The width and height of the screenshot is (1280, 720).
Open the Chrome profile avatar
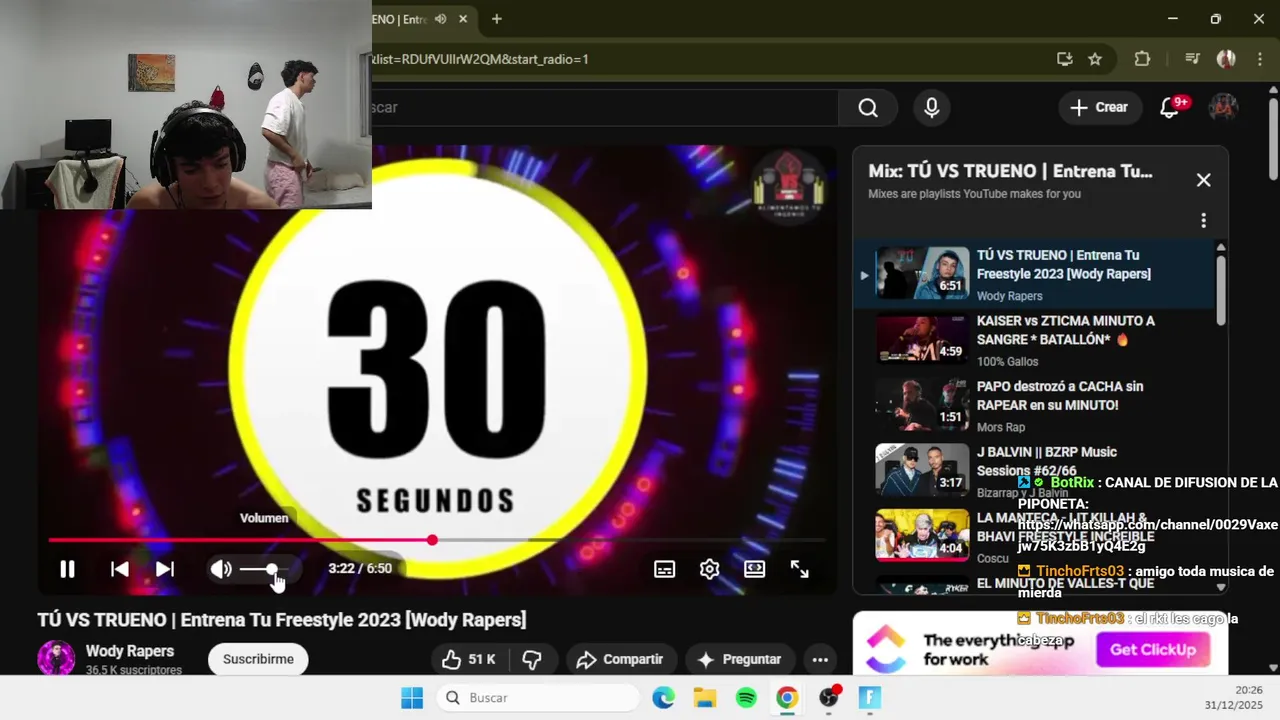(x=1226, y=59)
